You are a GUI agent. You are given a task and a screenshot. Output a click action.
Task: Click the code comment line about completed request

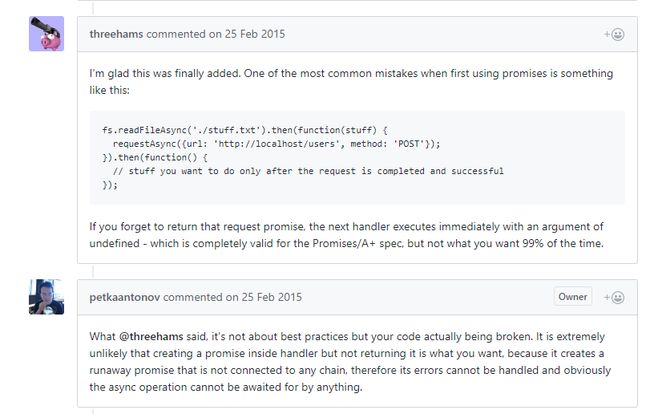308,171
